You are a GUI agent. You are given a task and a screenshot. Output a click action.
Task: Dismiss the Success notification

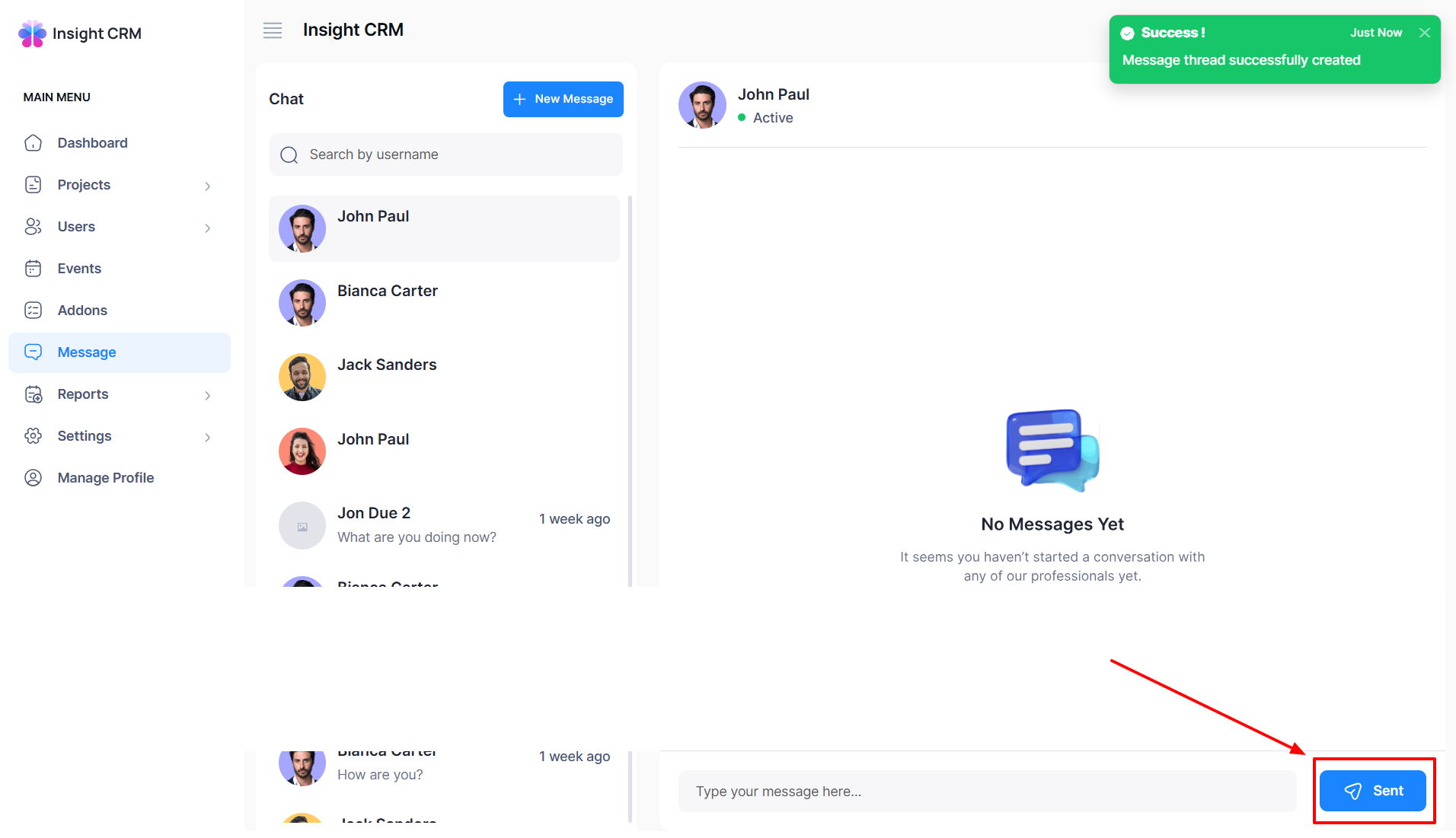(1424, 33)
